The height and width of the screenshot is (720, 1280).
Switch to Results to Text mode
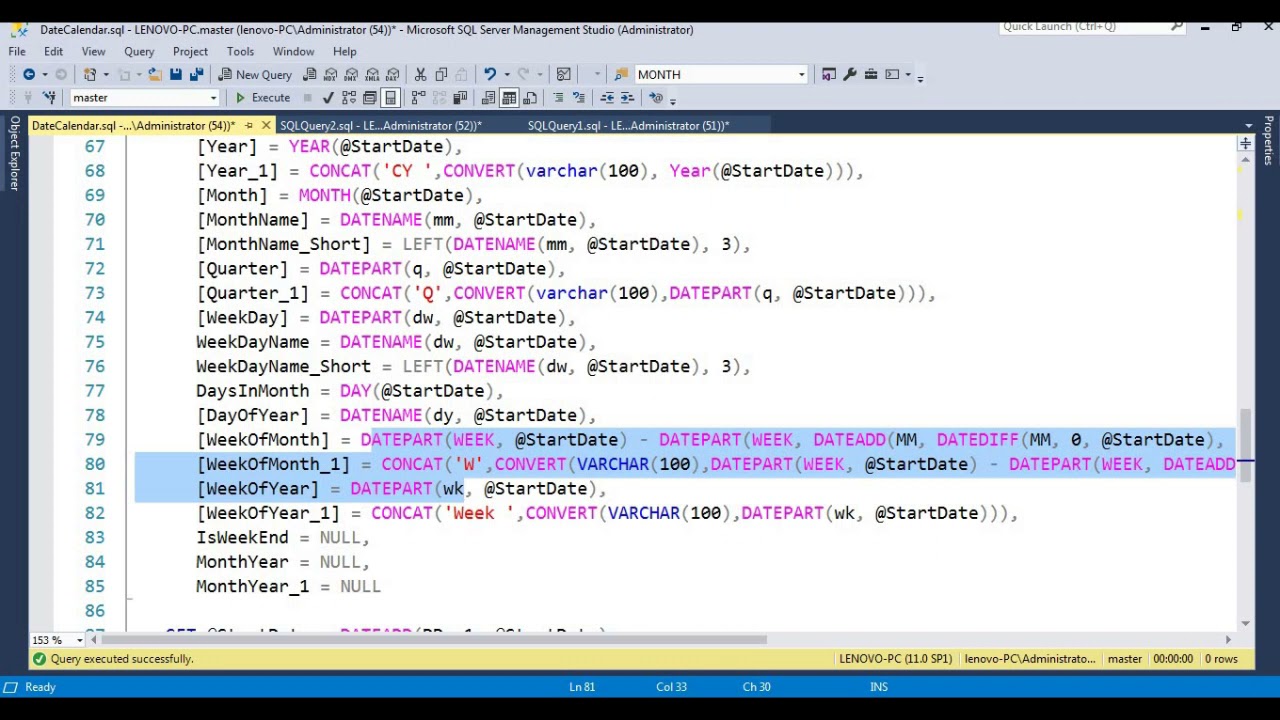[488, 98]
